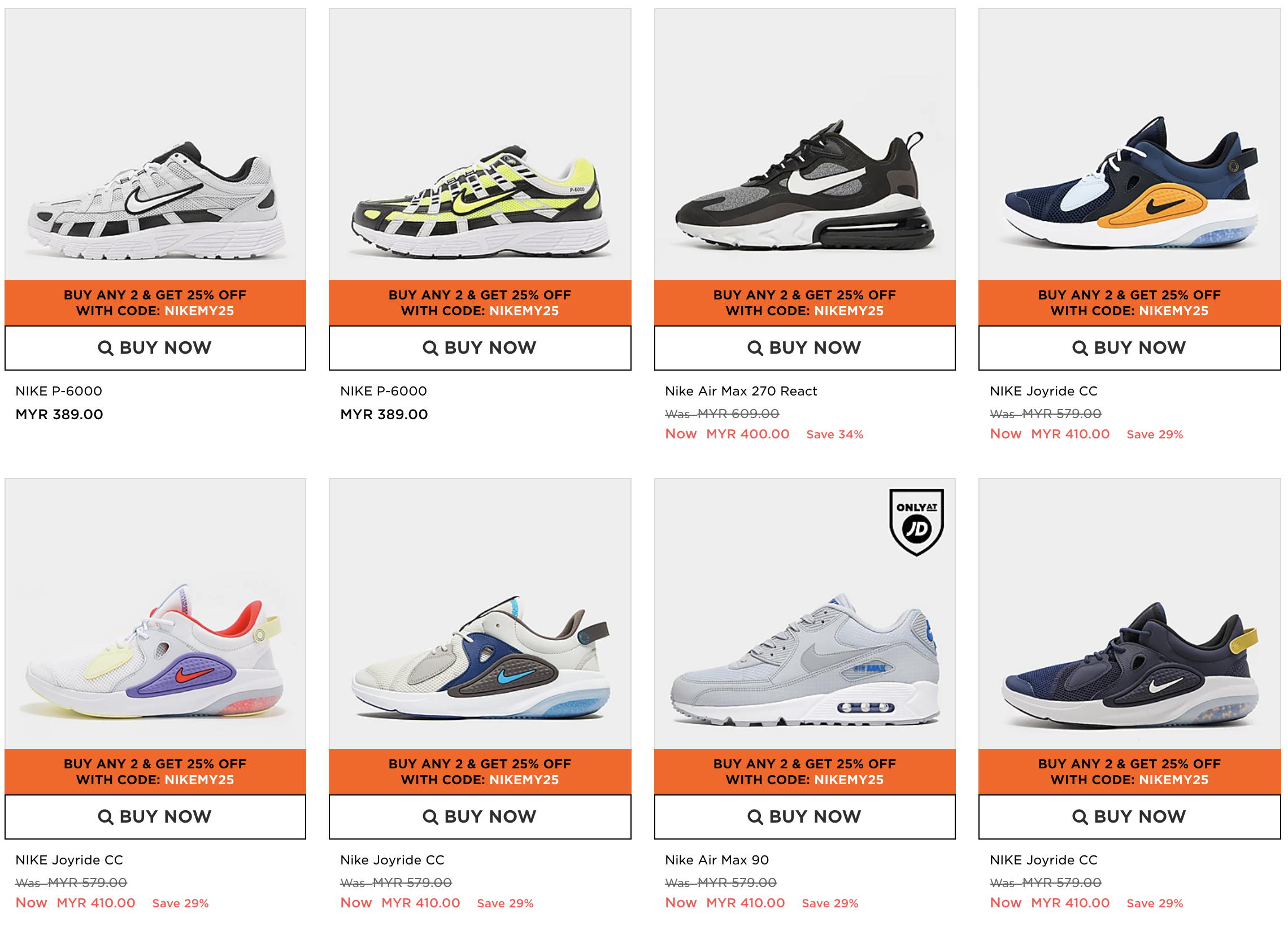Image resolution: width=1288 pixels, height=939 pixels.
Task: Click the NIKE P-6000 title under the white shoe
Action: tap(59, 391)
